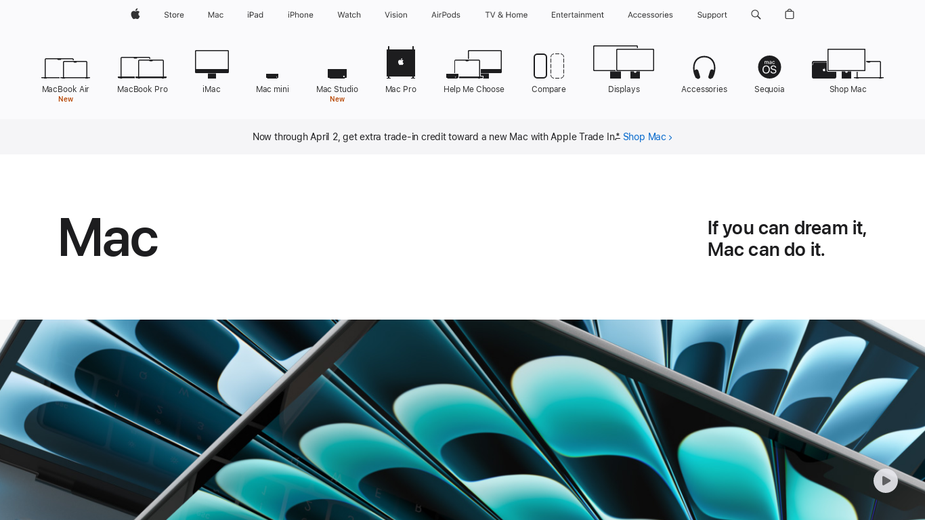Viewport: 925px width, 520px height.
Task: Open the Support menu item
Action: coord(712,15)
